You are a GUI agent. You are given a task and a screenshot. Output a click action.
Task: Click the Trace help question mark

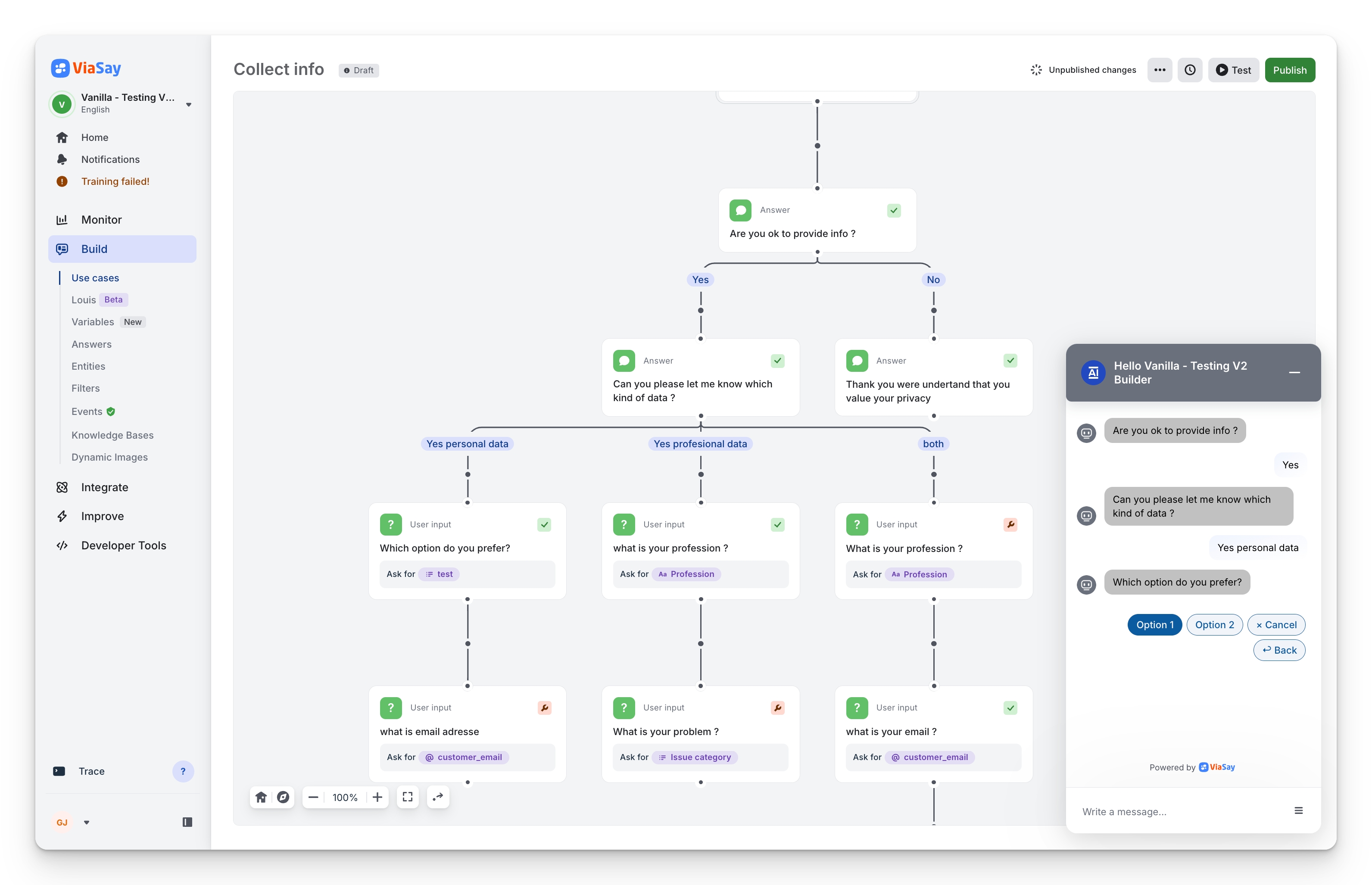click(x=183, y=771)
